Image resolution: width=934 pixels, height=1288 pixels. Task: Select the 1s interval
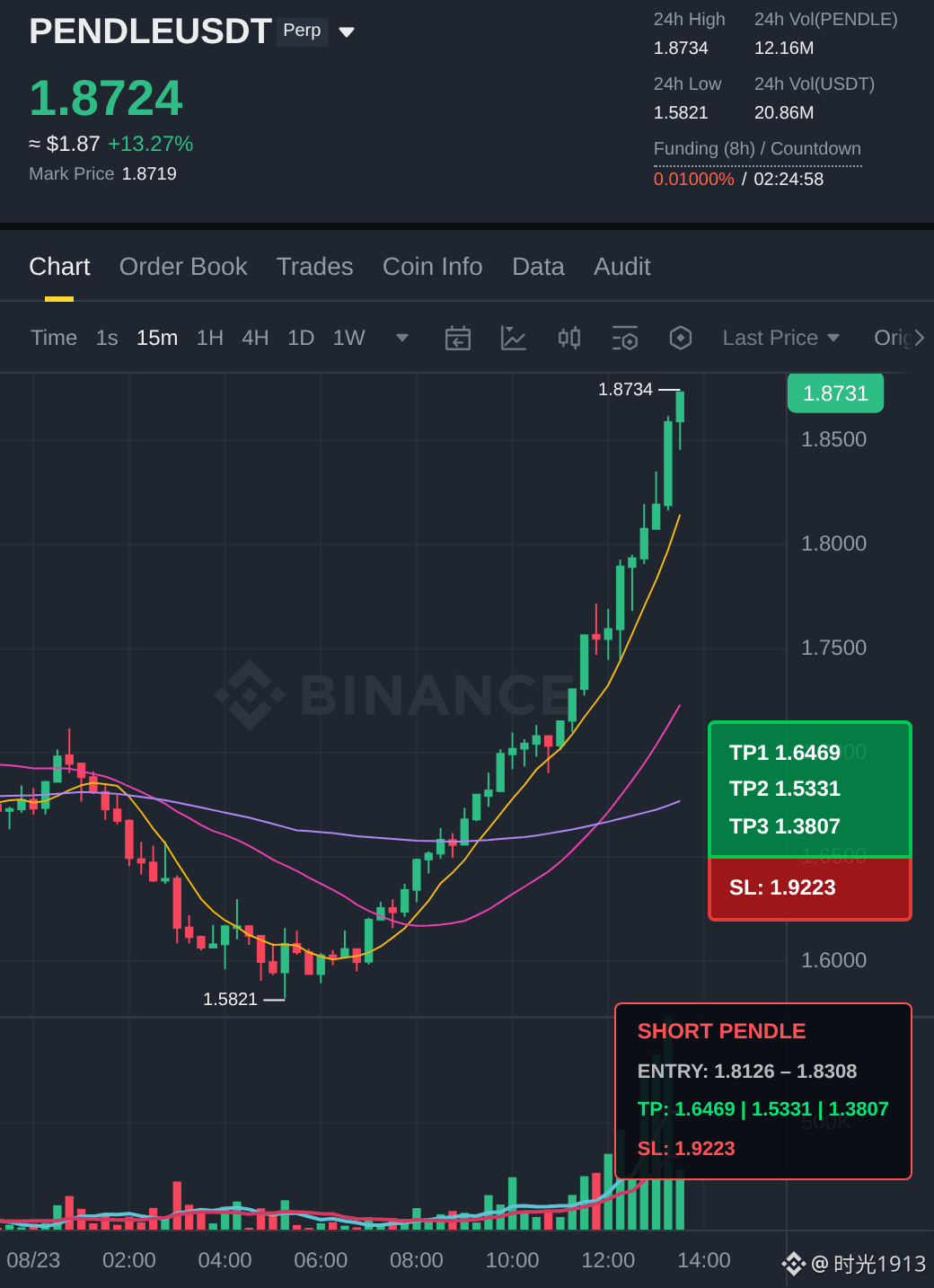[x=107, y=338]
